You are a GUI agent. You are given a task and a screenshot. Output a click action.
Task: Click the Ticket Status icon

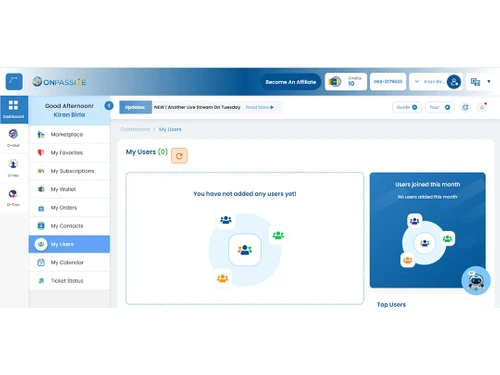[41, 281]
